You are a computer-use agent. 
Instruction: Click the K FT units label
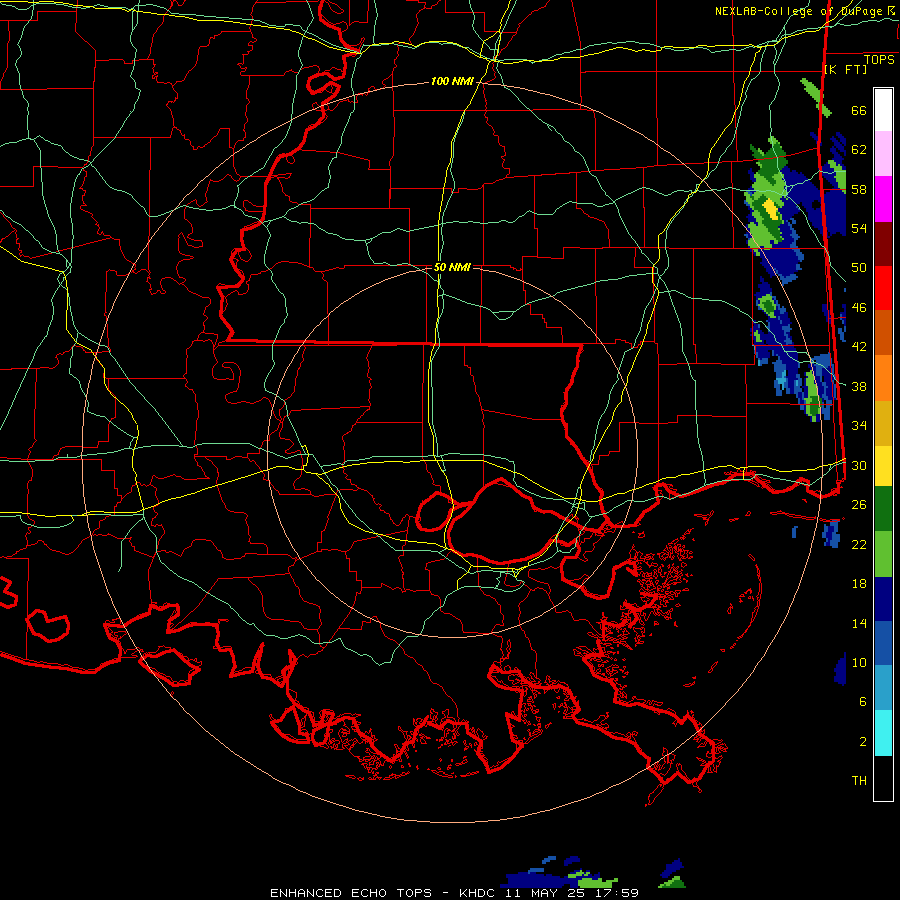pyautogui.click(x=846, y=69)
